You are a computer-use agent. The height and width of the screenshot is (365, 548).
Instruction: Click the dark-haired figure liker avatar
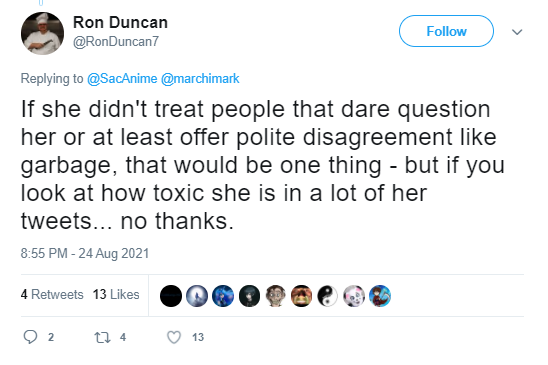point(249,296)
